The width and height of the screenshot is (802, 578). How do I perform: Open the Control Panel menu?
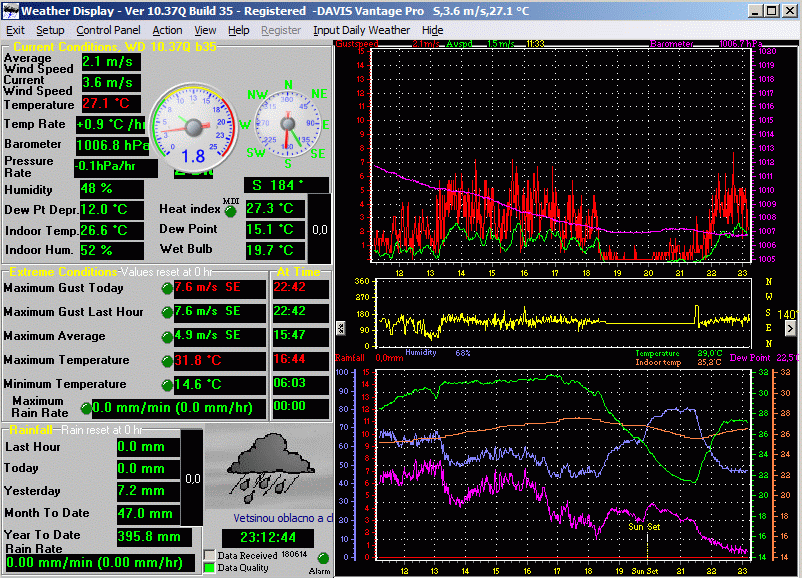coord(109,30)
